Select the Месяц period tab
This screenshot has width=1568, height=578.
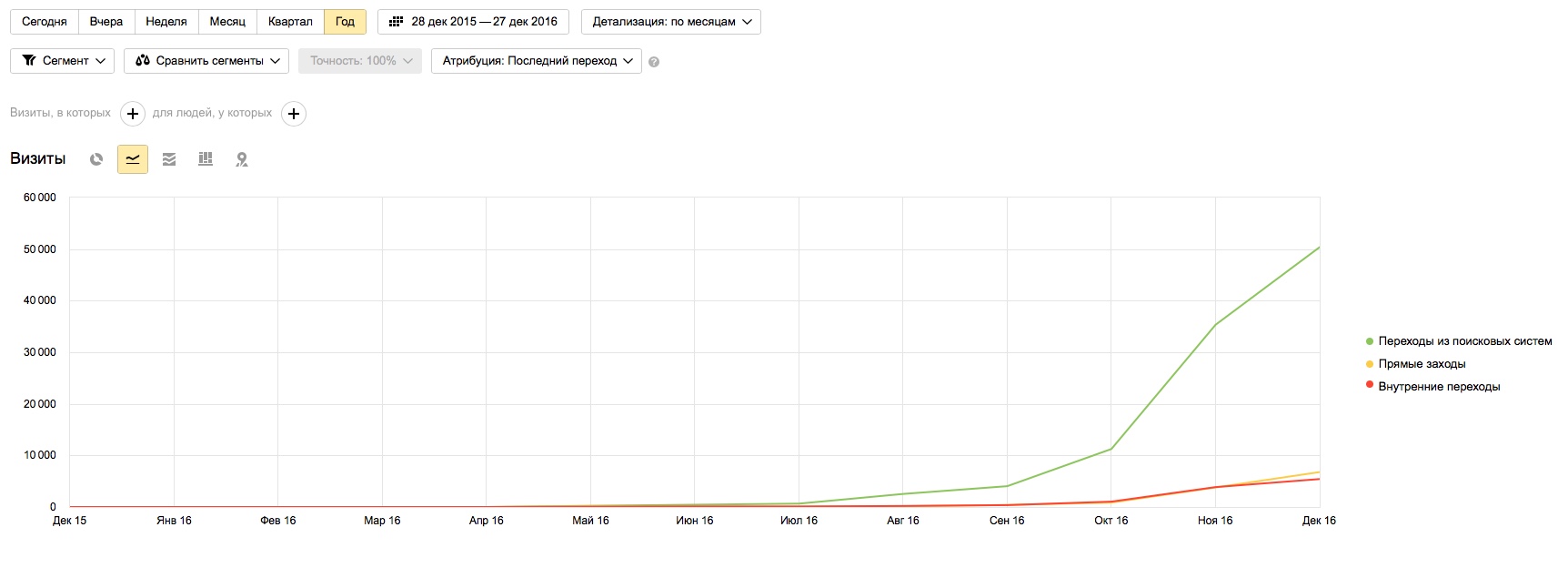pos(227,22)
